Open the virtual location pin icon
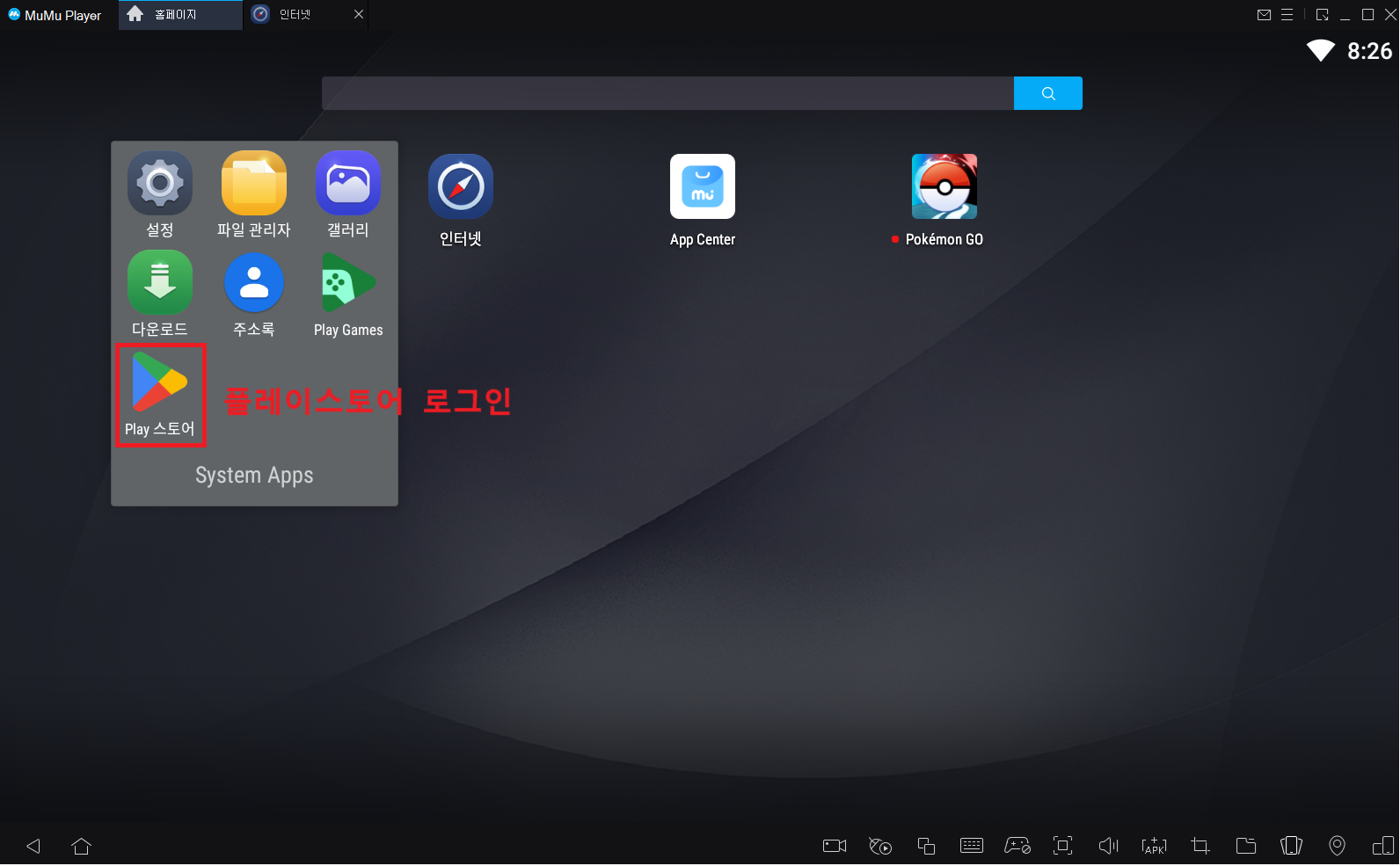Screen dimensions: 1400x866 click(1337, 846)
